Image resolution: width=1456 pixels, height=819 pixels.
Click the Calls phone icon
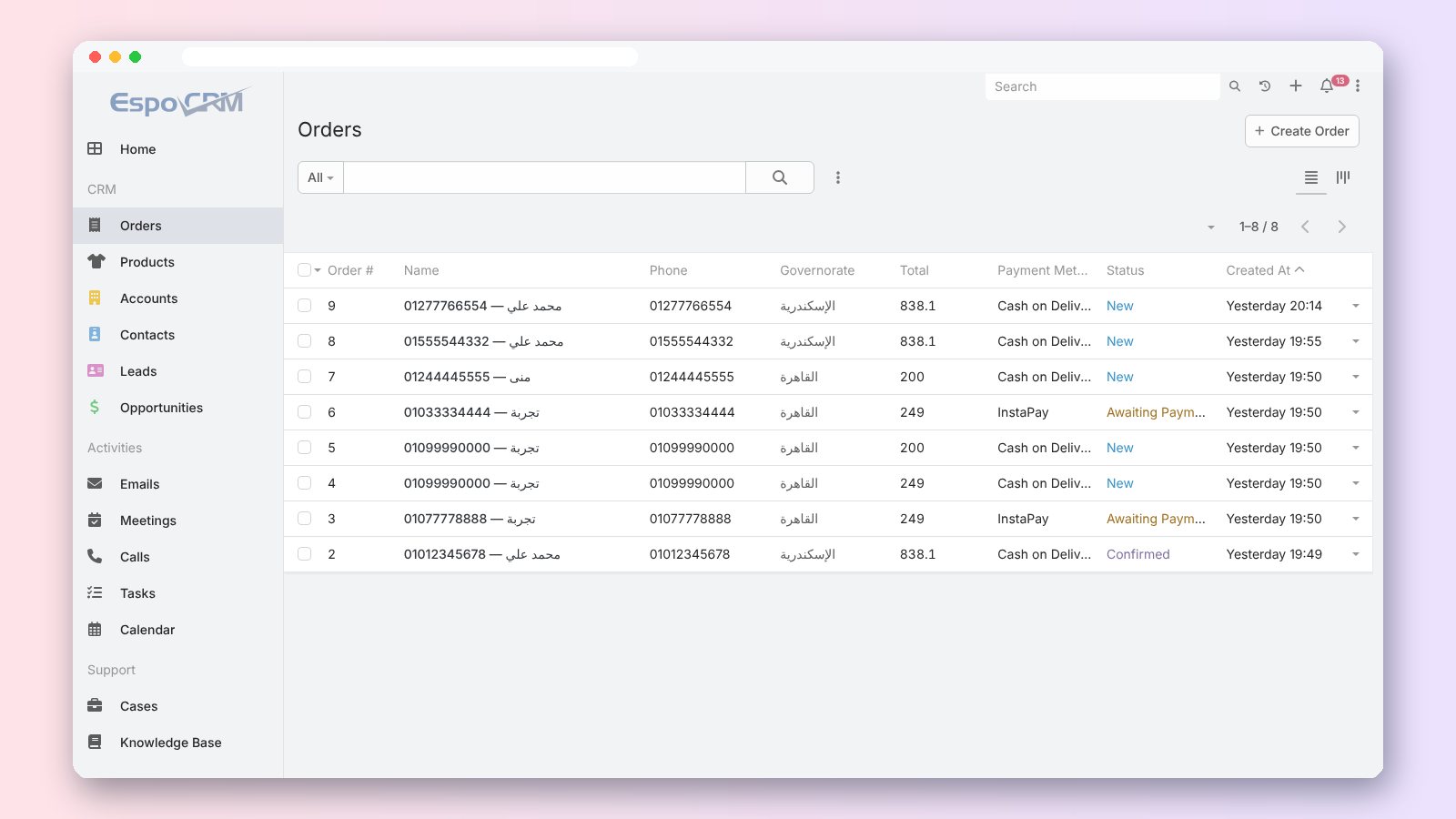click(x=95, y=556)
